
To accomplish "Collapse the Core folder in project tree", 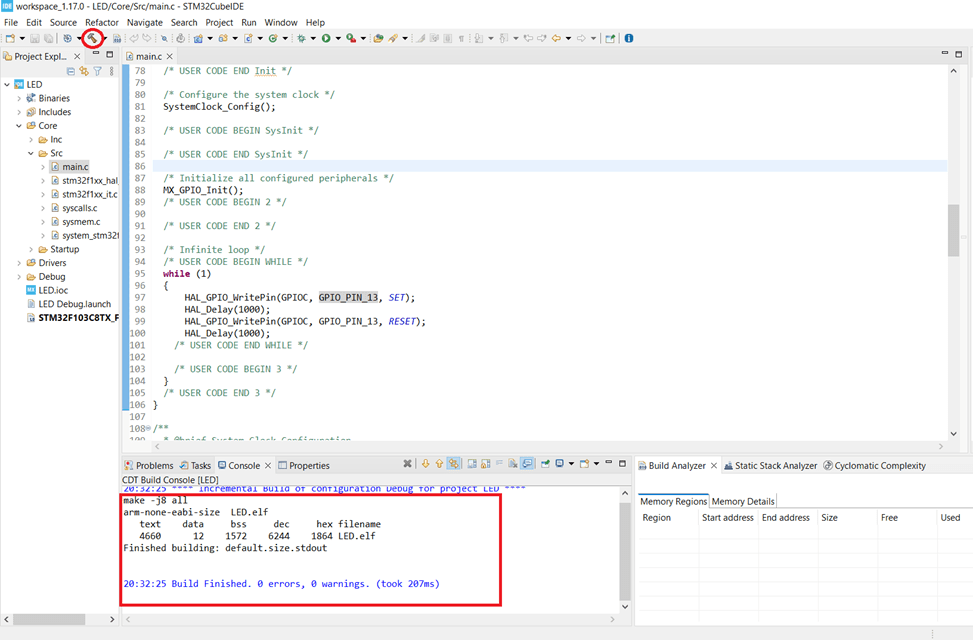I will [19, 126].
